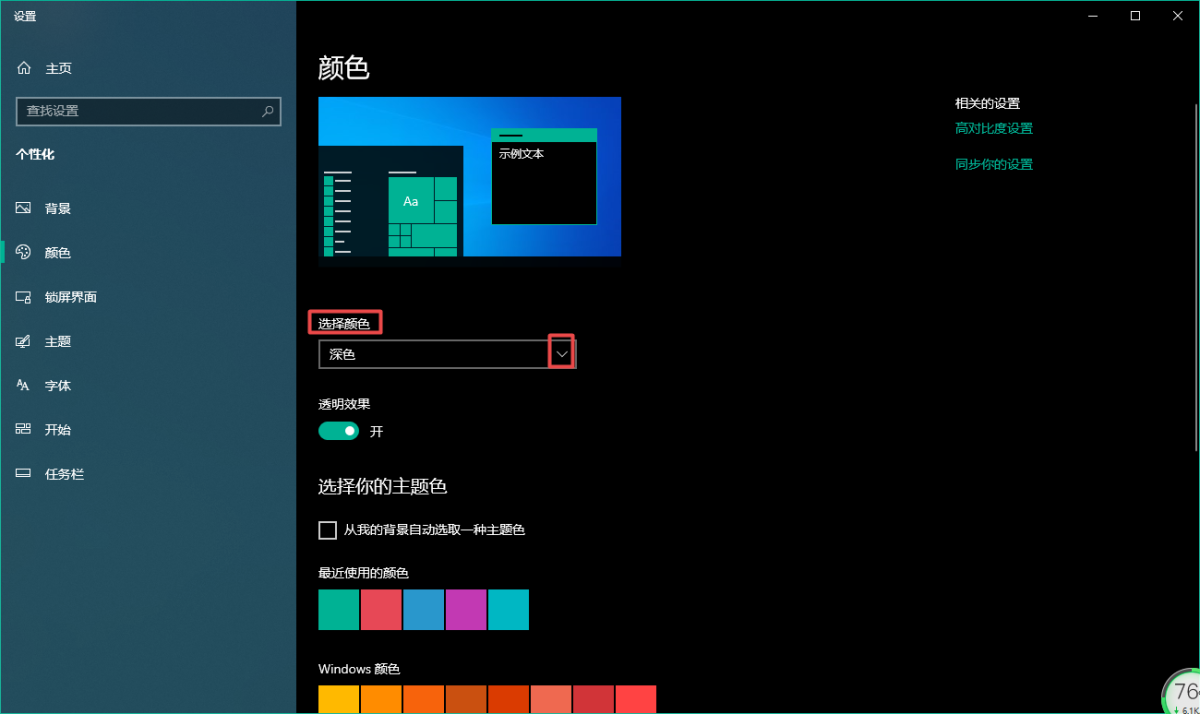Click the Home icon in sidebar
Viewport: 1200px width, 714px height.
[x=24, y=68]
